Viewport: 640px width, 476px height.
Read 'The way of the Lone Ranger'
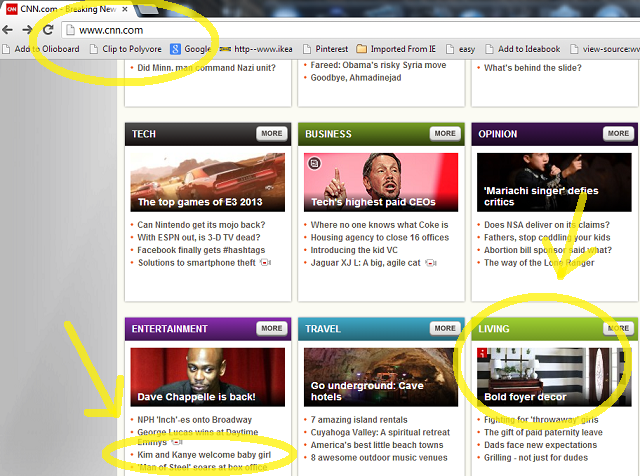point(539,263)
